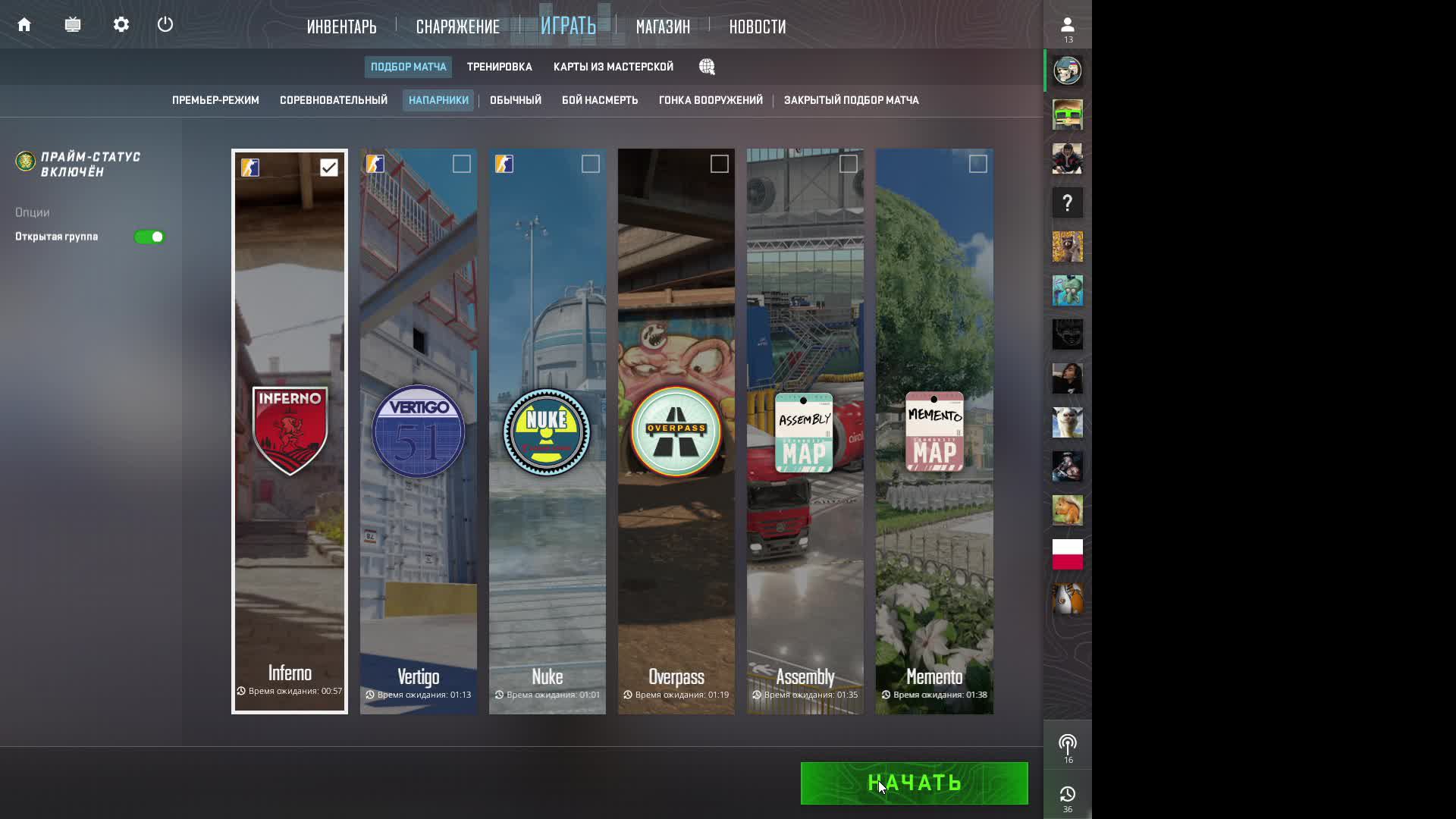Screen dimensions: 1456x819
Task: Click the question mark friend avatar
Action: click(x=1067, y=202)
